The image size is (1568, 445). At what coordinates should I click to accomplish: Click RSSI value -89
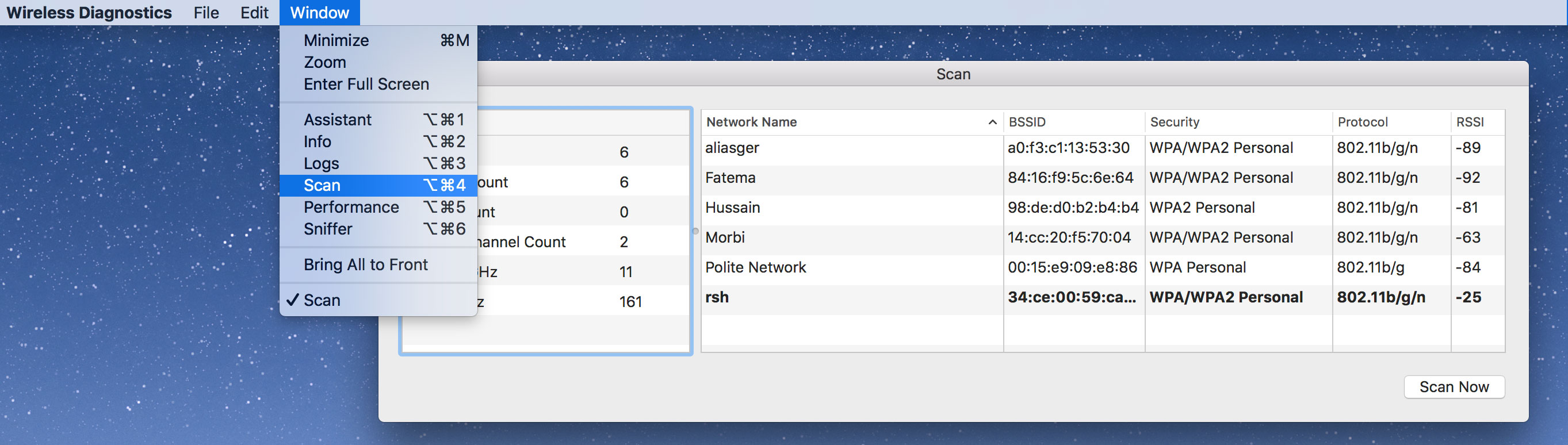1467,148
